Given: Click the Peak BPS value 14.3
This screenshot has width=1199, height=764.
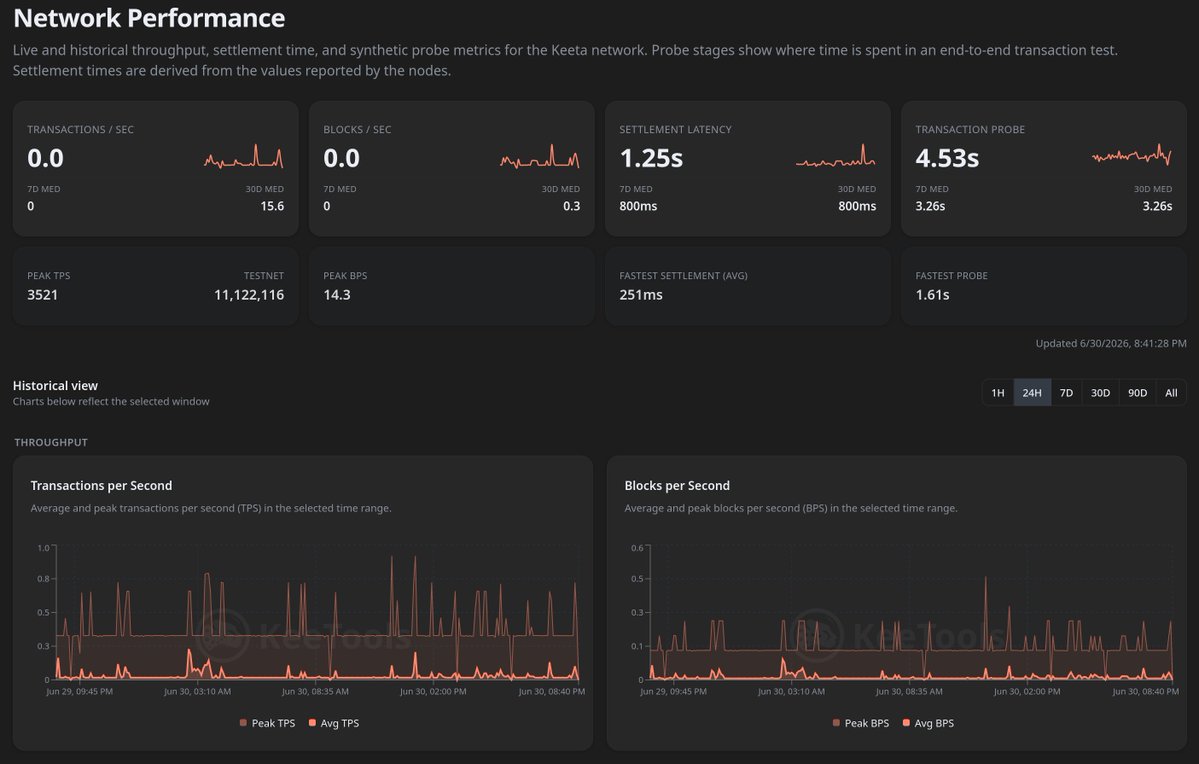Looking at the screenshot, I should (x=336, y=294).
